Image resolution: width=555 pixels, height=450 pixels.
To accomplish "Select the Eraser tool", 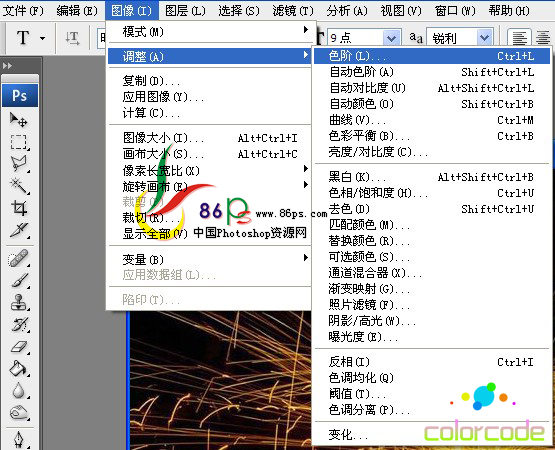I will click(19, 347).
